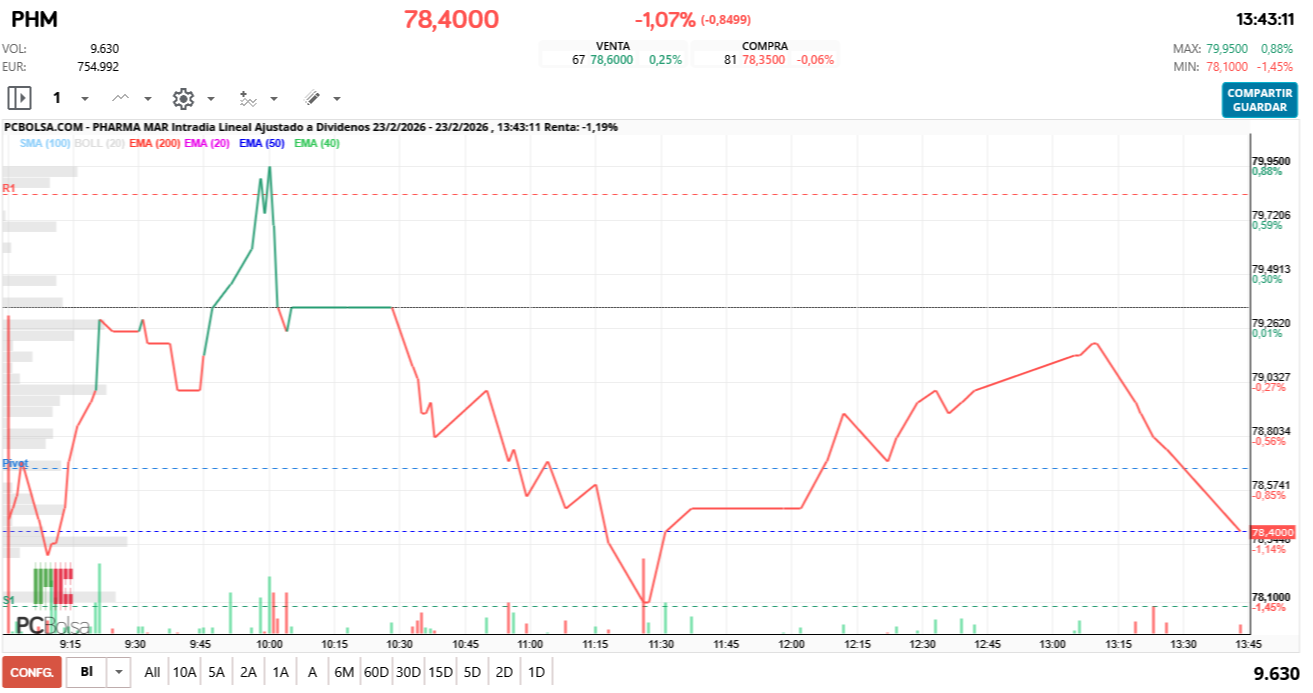Select the line chart style icon
The image size is (1313, 693).
[x=120, y=98]
